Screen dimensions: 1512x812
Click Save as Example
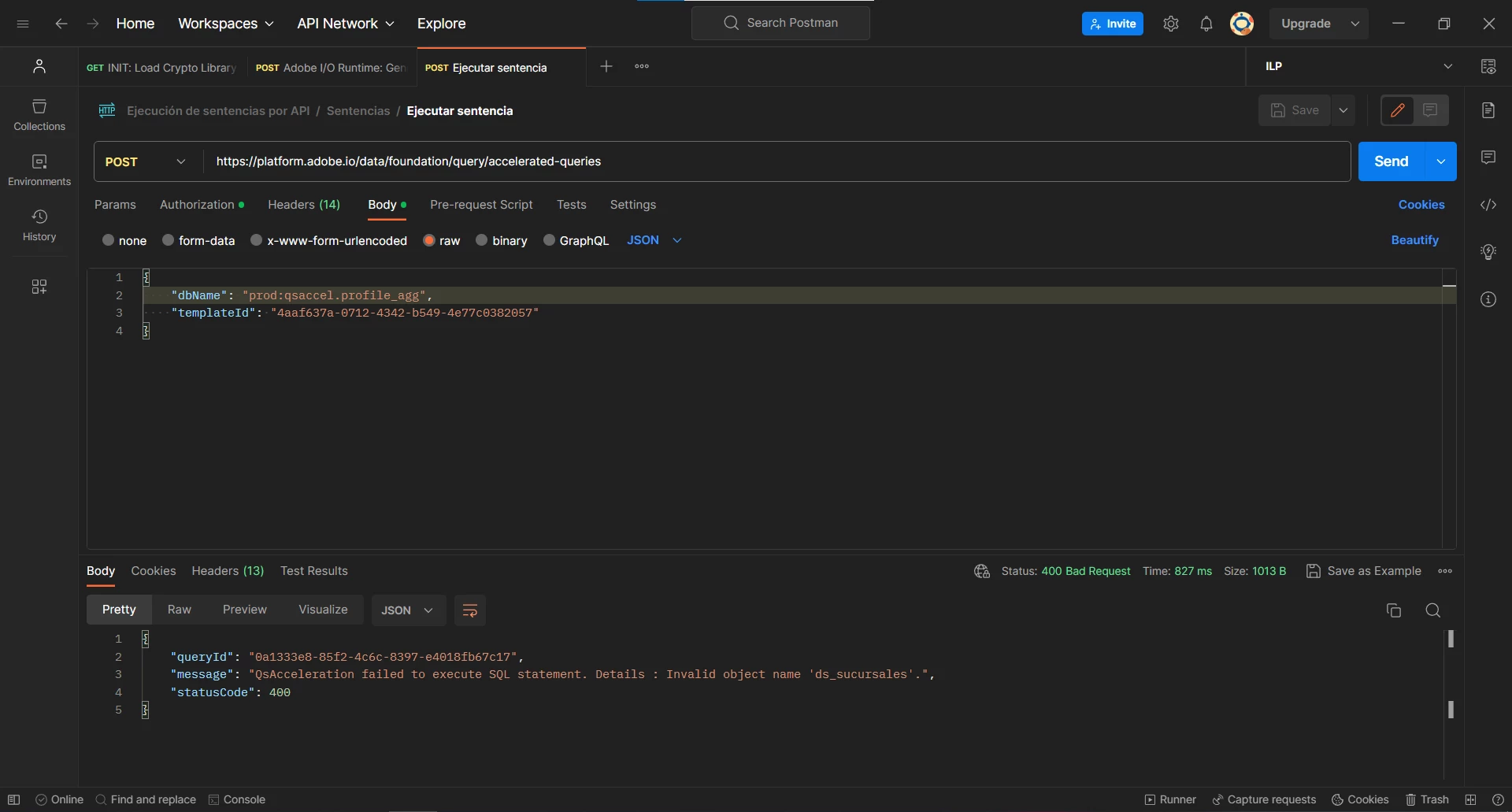(1364, 571)
